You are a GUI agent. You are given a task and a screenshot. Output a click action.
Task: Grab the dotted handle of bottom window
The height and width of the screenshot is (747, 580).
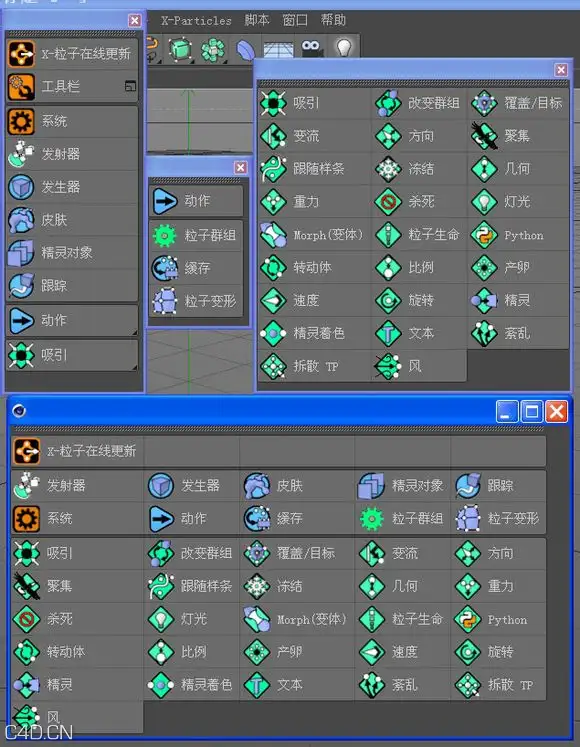click(x=278, y=429)
